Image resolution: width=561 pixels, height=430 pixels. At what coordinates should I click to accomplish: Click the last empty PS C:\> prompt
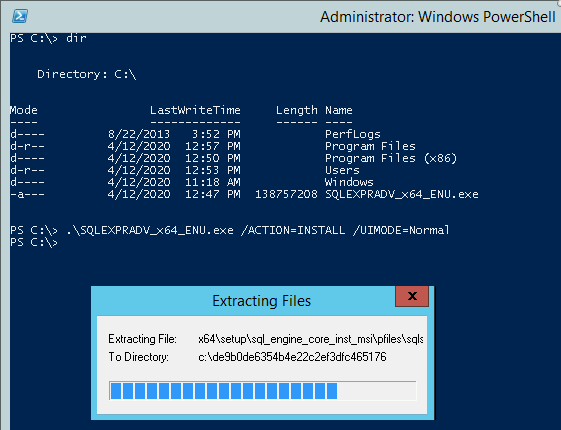click(34, 242)
